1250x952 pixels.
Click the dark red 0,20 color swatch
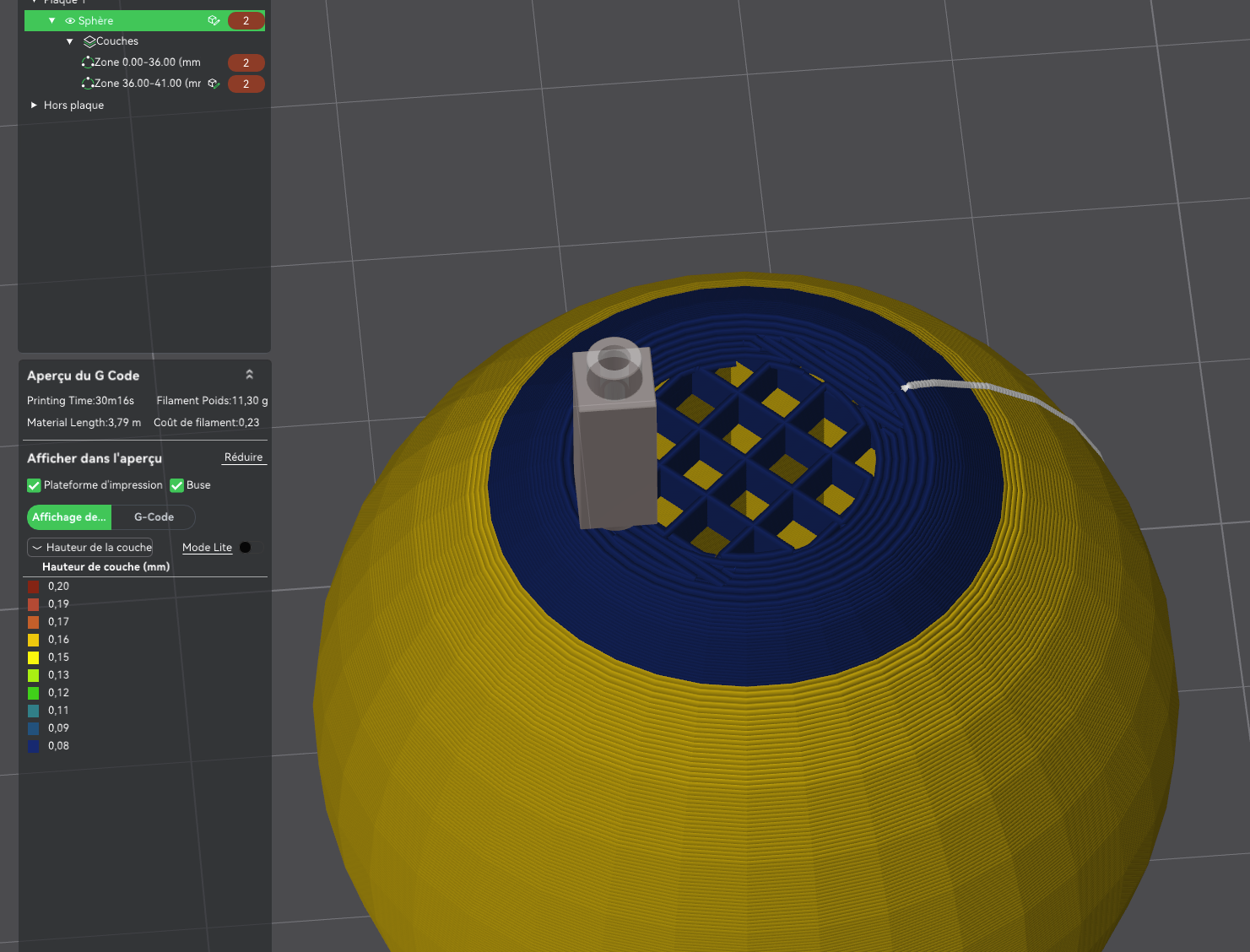(34, 587)
